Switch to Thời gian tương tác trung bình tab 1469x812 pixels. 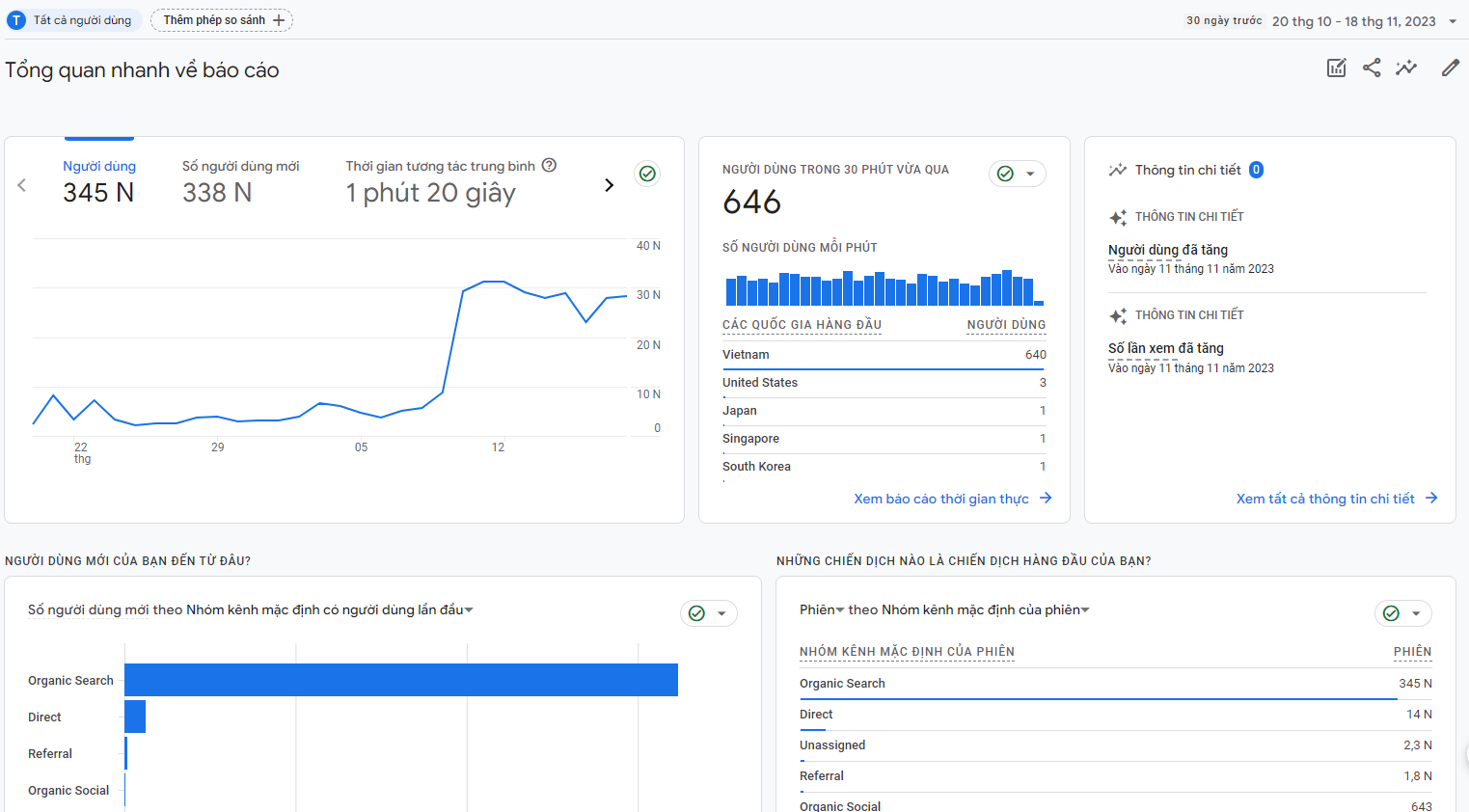point(440,181)
